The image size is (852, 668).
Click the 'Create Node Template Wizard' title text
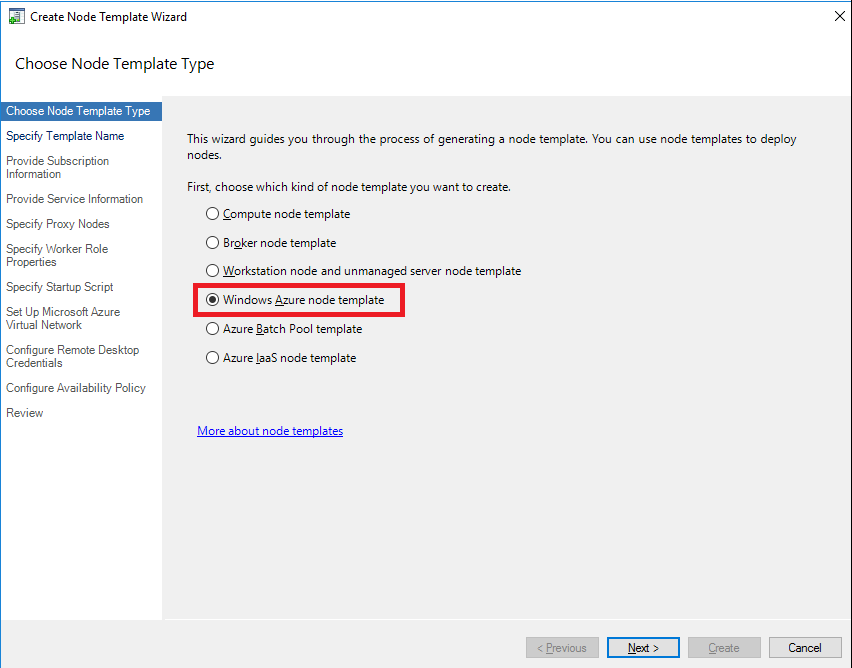pyautogui.click(x=108, y=17)
